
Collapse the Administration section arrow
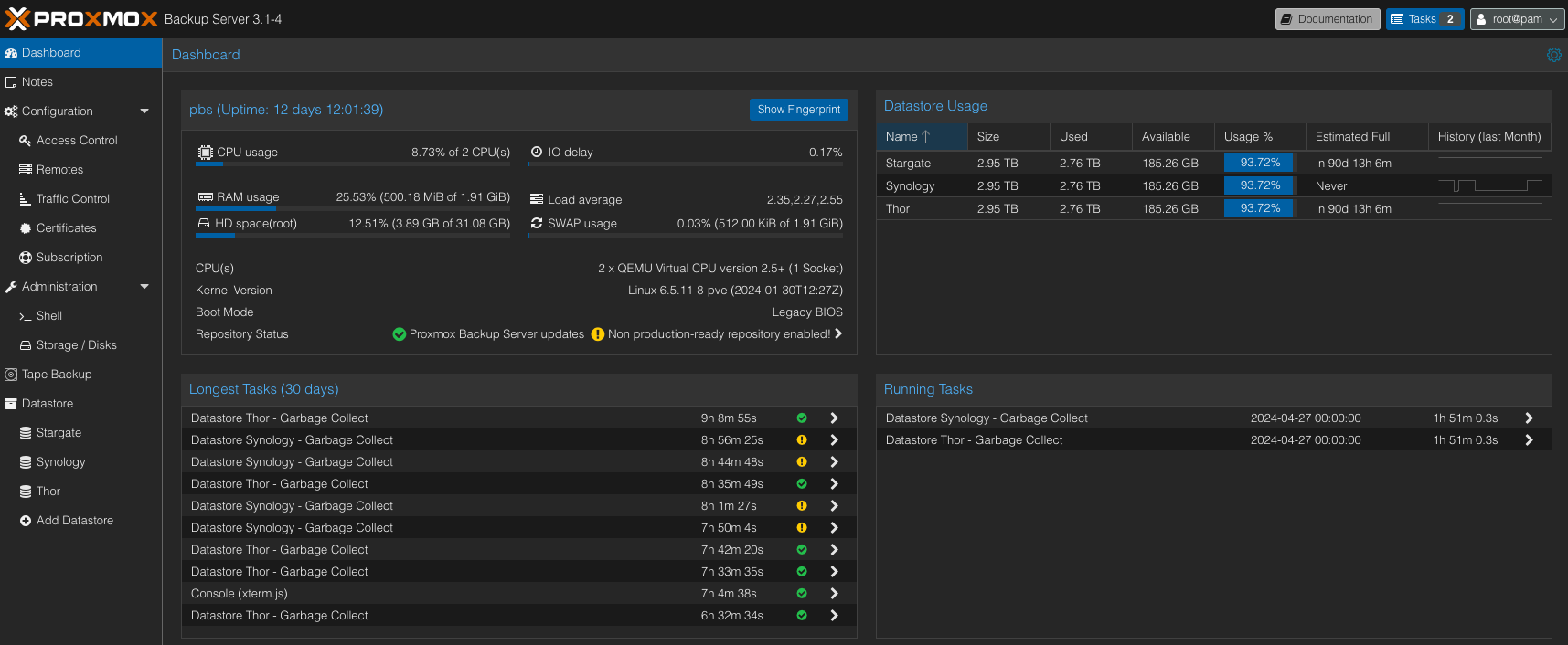[x=144, y=287]
